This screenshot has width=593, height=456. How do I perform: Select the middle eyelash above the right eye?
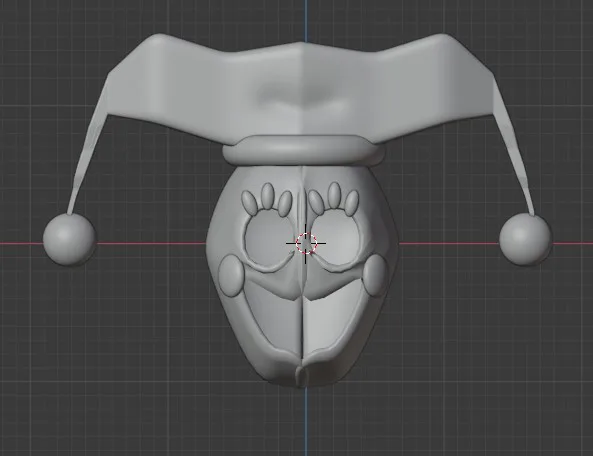point(334,195)
